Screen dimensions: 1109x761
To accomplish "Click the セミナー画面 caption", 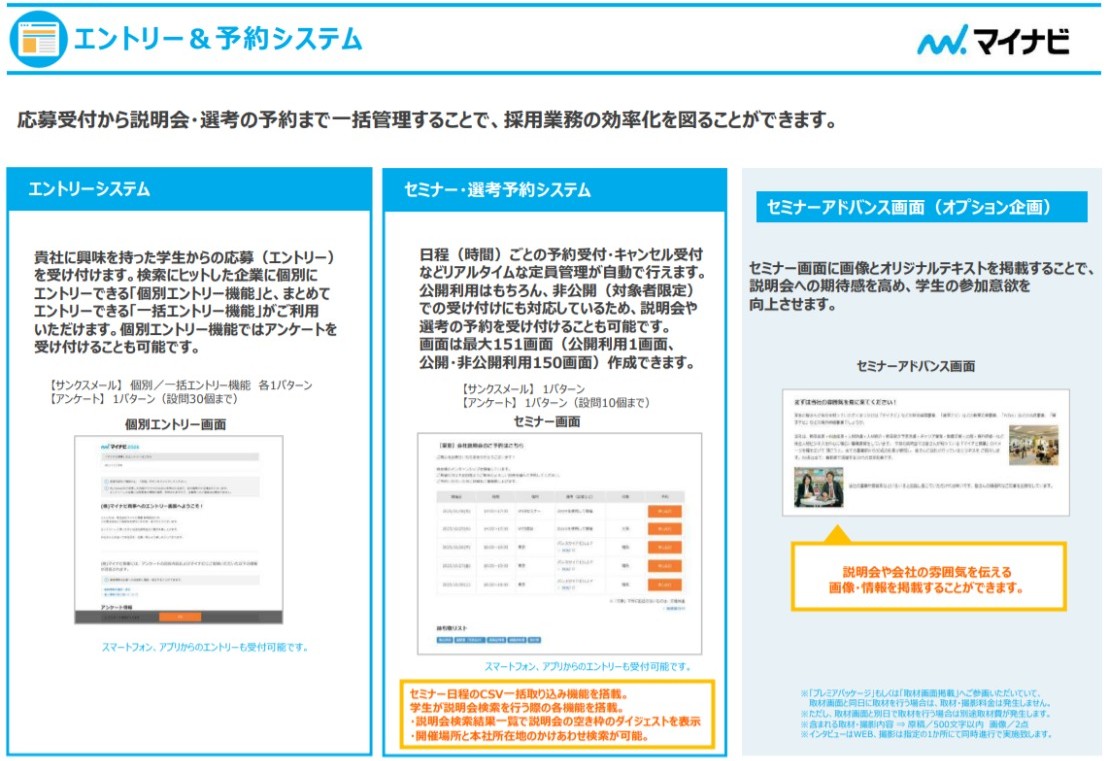I will point(547,422).
